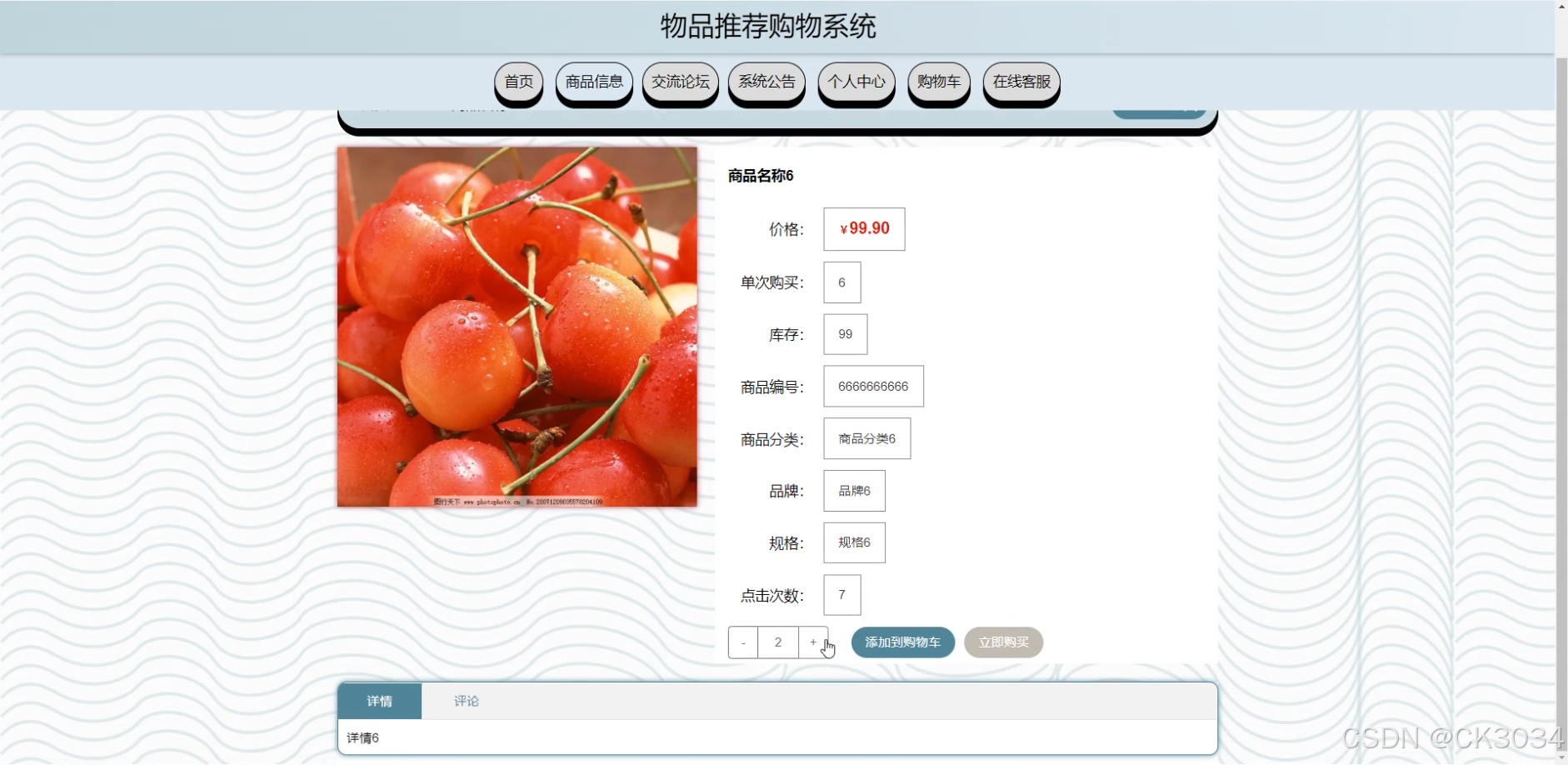The width and height of the screenshot is (1568, 765).
Task: Click the price value ¥99.90
Action: 864,229
